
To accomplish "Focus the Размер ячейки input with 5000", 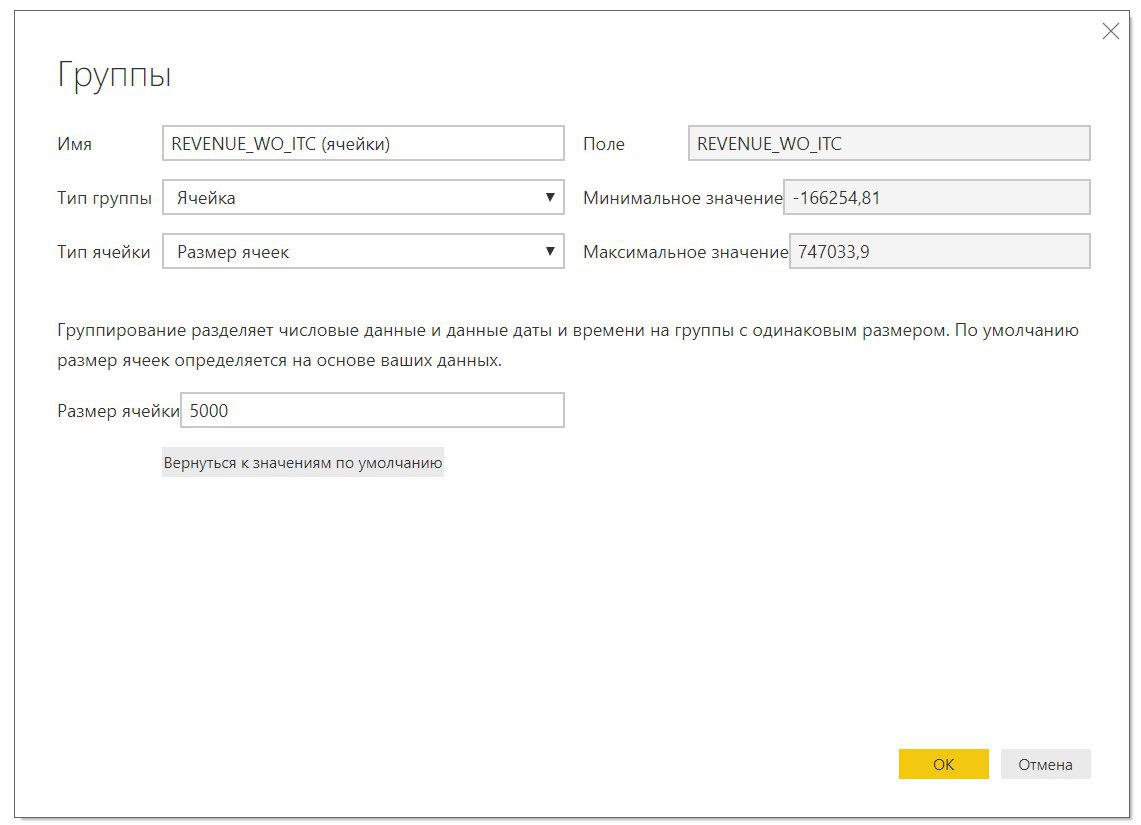I will pos(372,410).
